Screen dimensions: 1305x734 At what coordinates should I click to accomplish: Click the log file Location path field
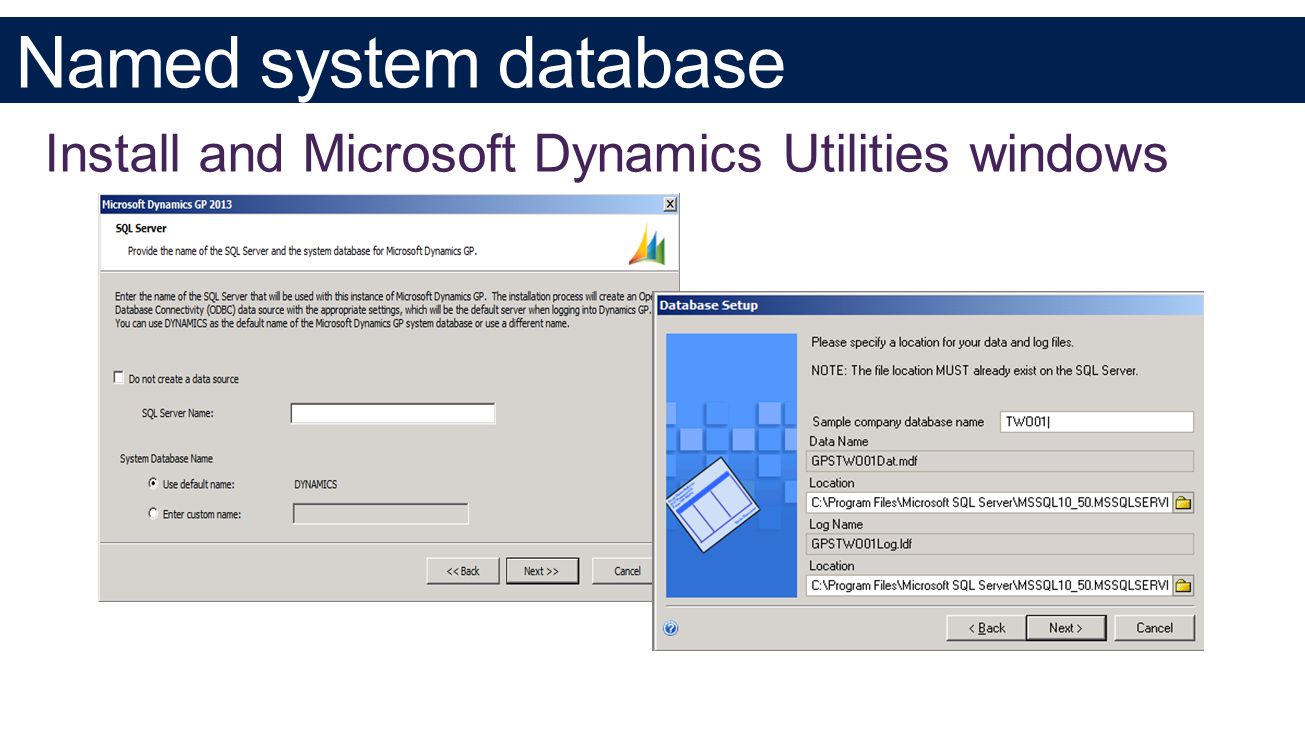pos(989,586)
